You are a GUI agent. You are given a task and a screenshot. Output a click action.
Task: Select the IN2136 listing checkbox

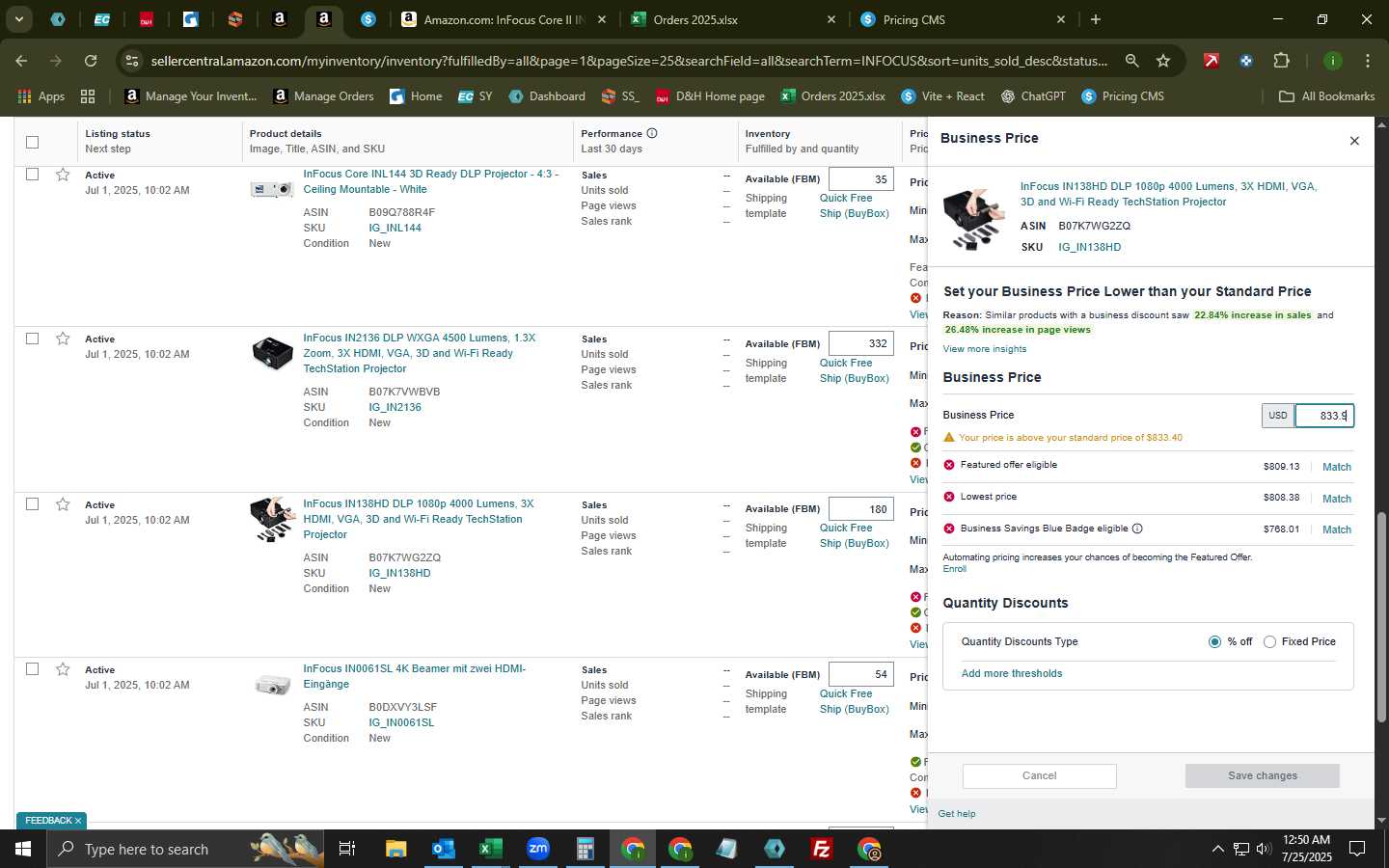(x=32, y=339)
